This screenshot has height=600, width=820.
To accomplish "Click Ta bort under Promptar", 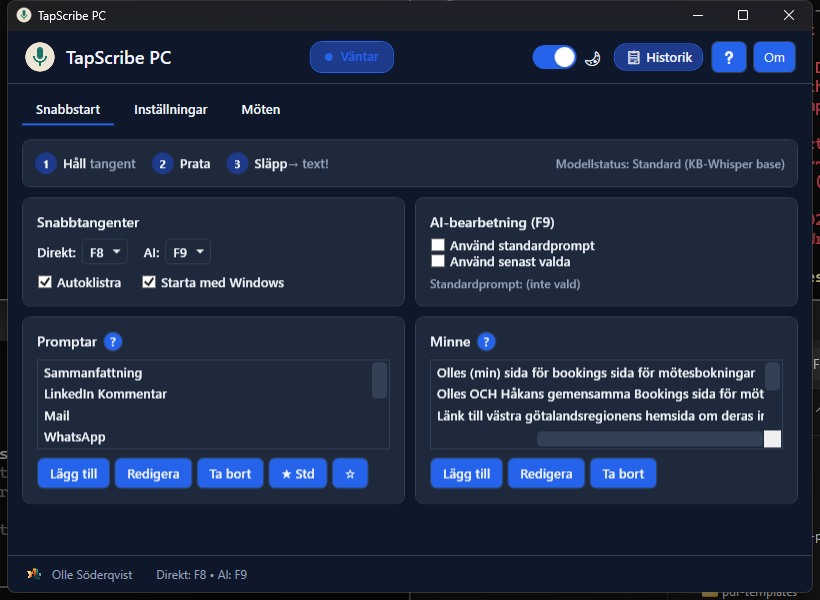I will coord(230,473).
